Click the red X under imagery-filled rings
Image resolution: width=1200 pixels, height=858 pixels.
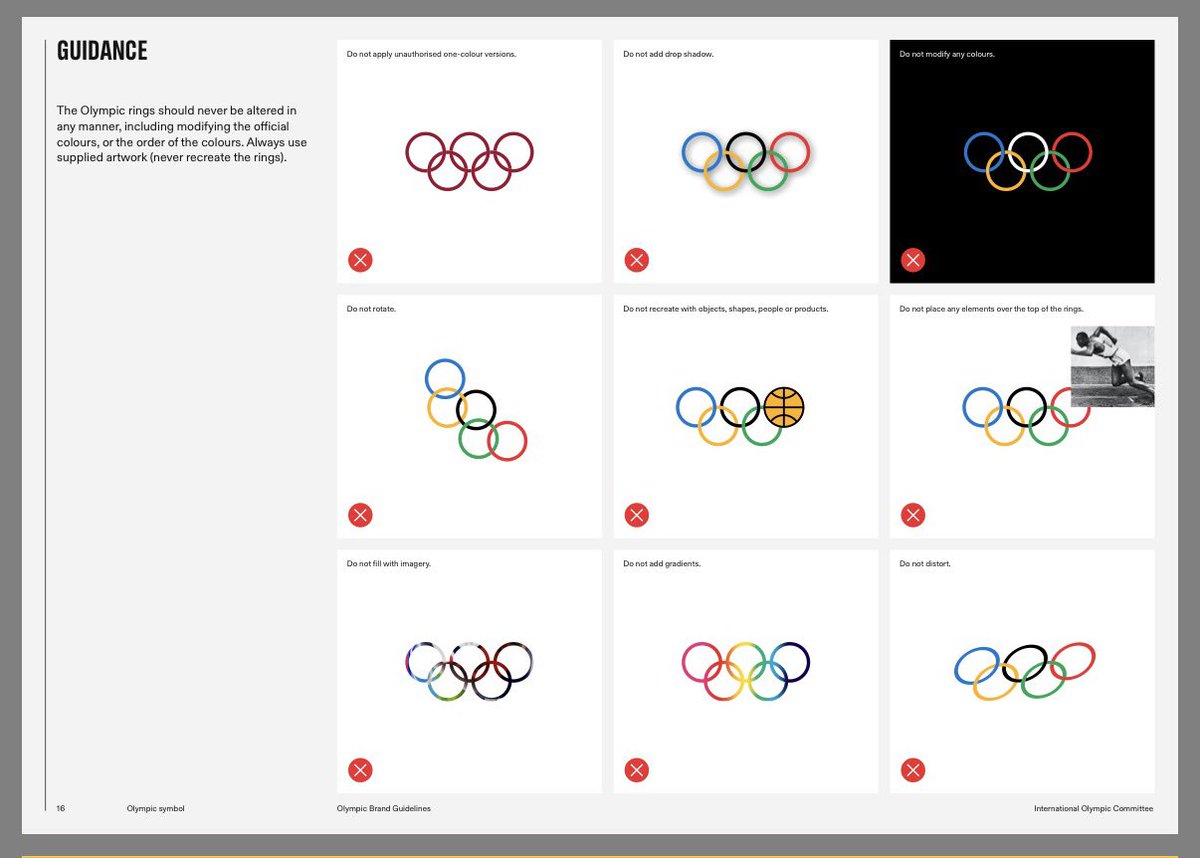click(x=360, y=770)
